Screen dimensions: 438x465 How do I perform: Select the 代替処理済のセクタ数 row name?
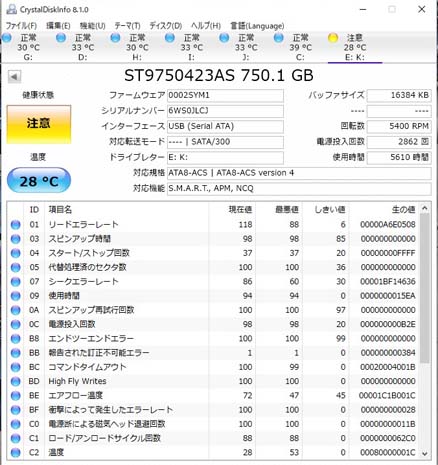(x=88, y=267)
